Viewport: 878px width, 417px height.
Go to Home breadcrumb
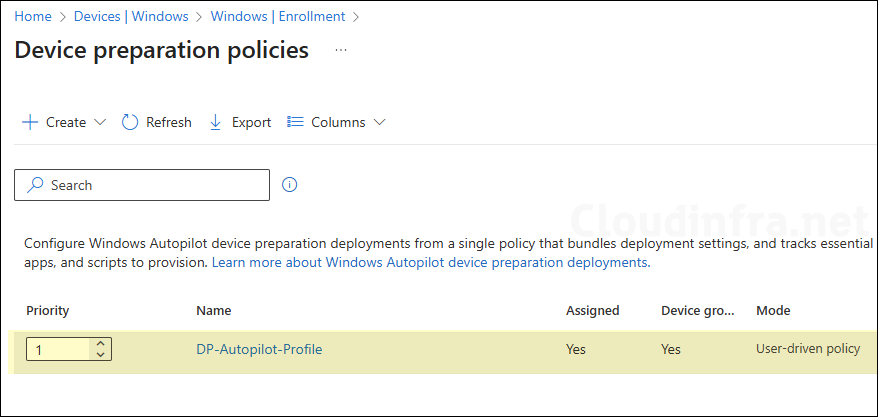tap(33, 16)
